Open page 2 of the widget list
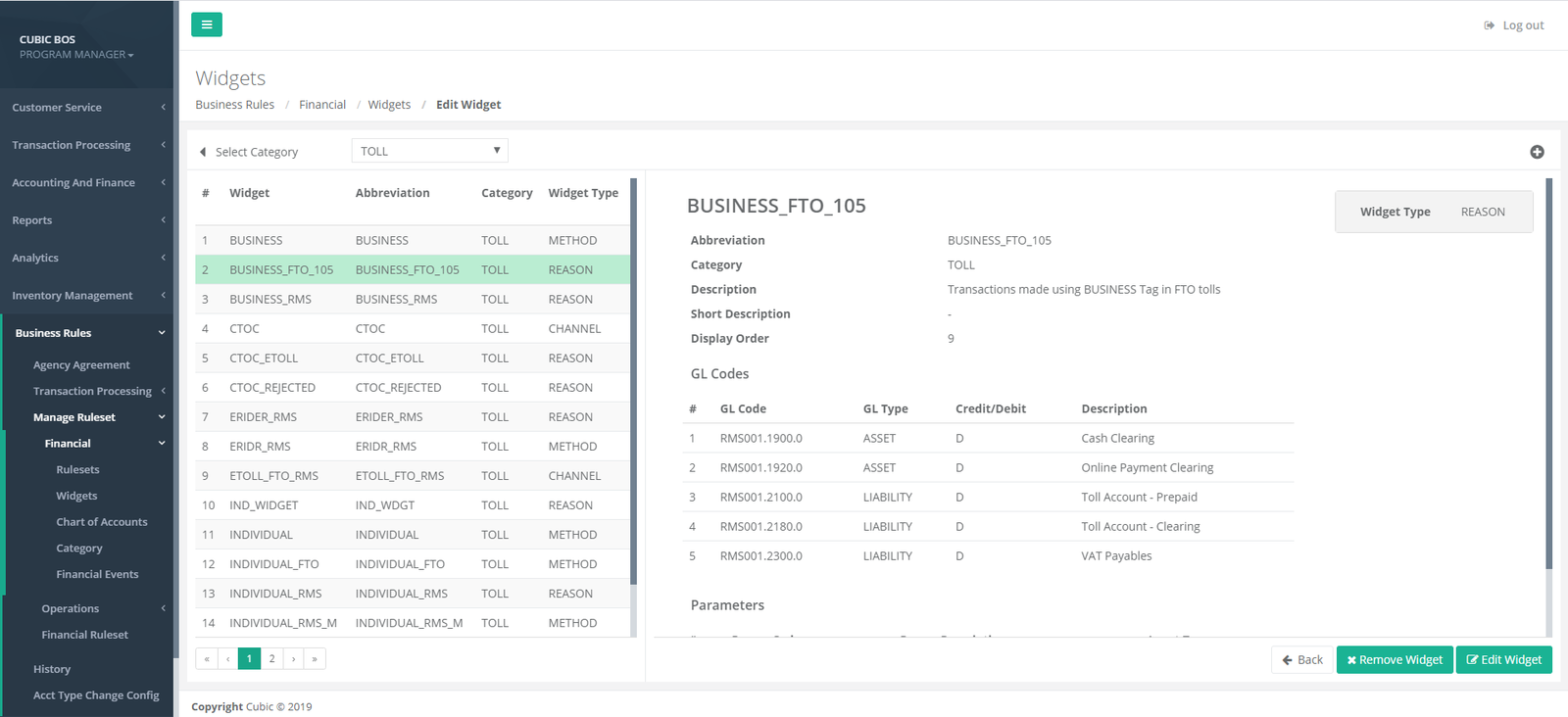Screen dimensions: 1568x717 (x=271, y=659)
